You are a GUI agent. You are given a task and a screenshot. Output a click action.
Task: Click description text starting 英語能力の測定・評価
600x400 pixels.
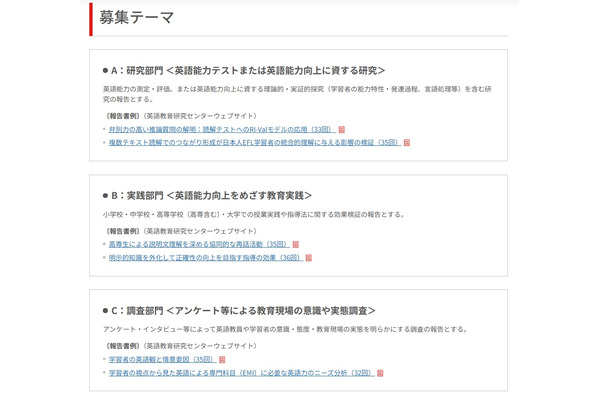pos(297,94)
